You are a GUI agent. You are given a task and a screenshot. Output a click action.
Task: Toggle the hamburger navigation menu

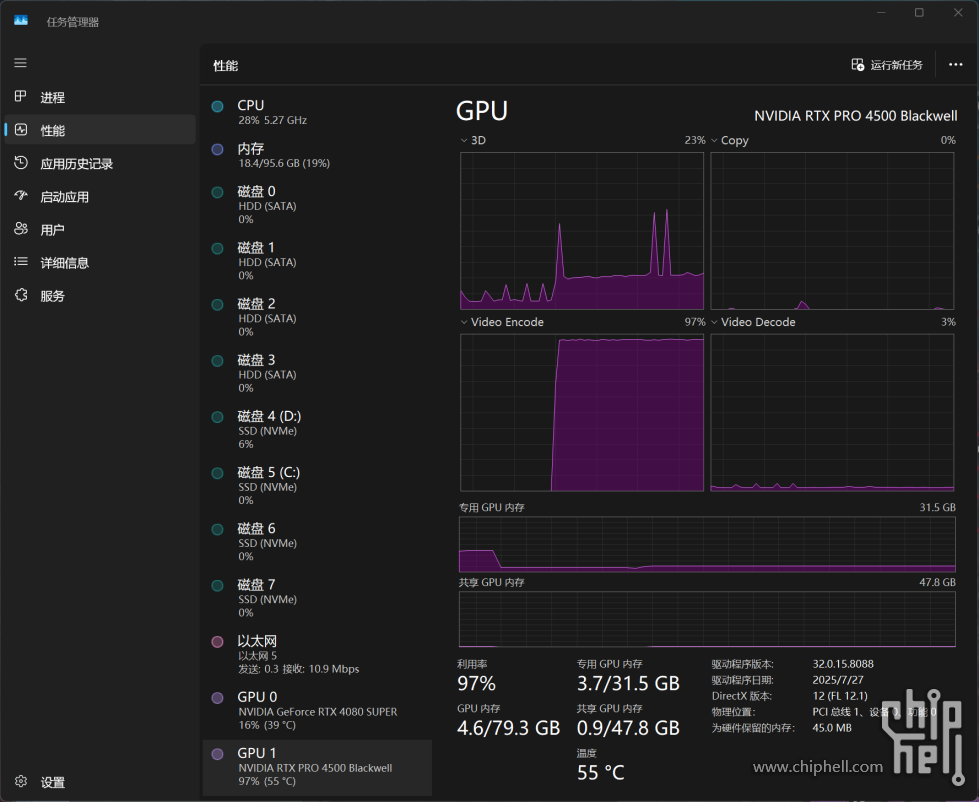(21, 63)
